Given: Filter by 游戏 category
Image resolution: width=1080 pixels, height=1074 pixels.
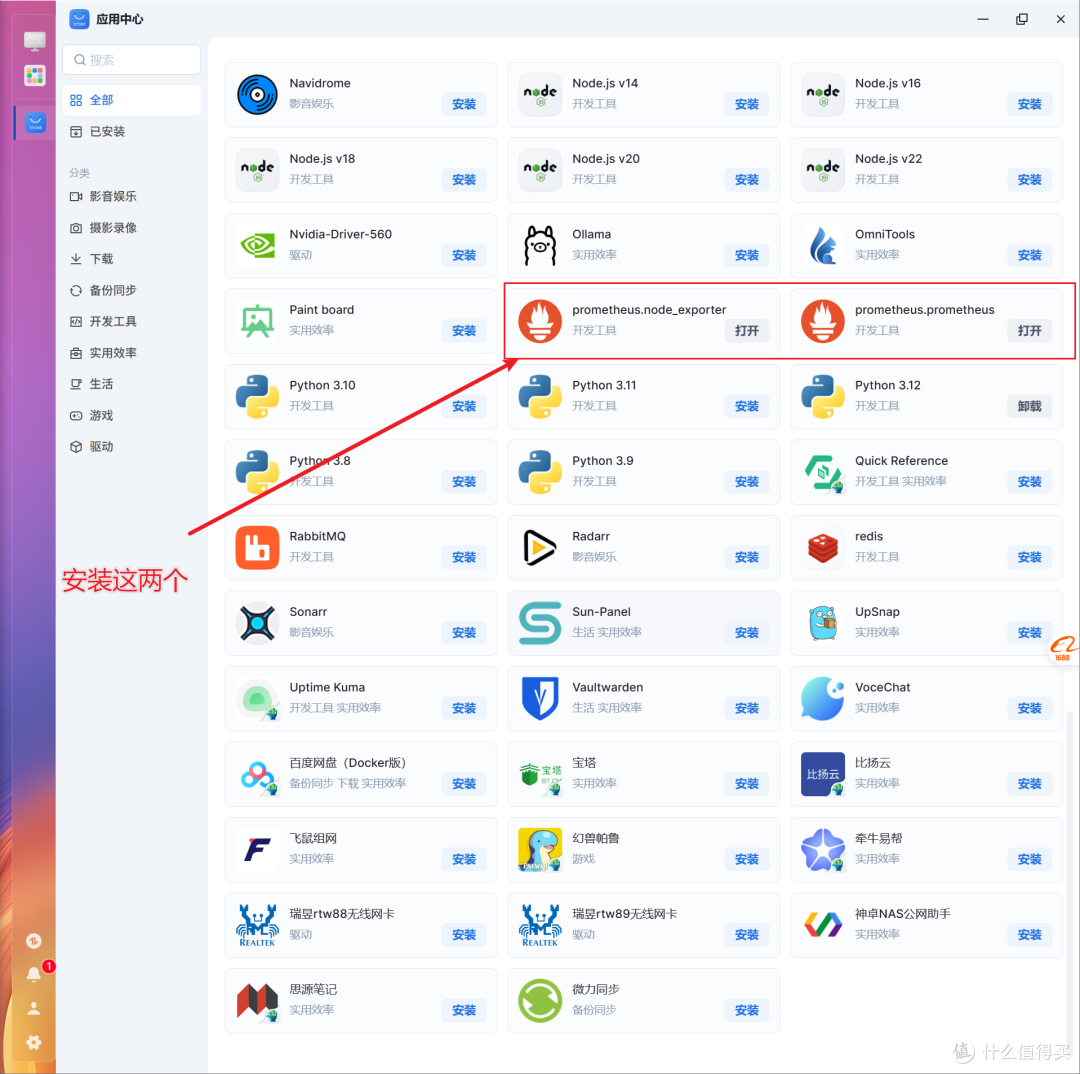Looking at the screenshot, I should click(x=132, y=415).
